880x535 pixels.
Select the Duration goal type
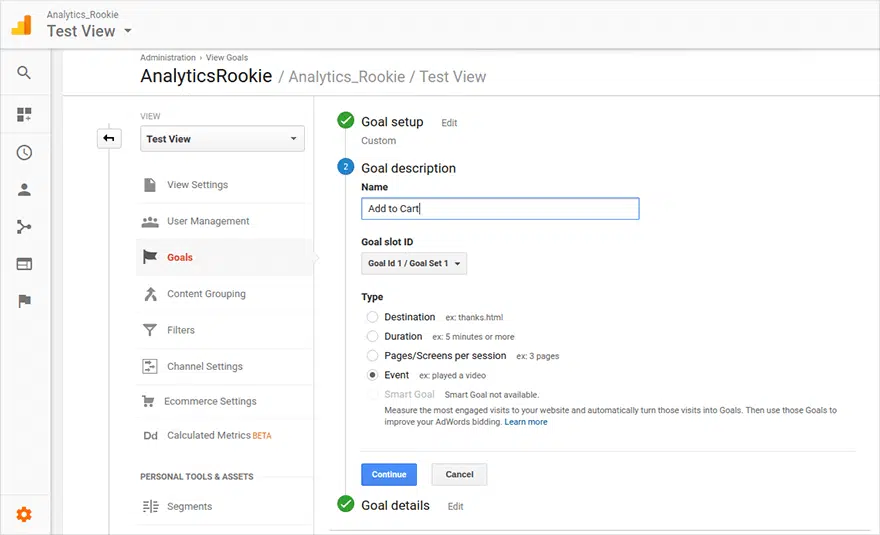[373, 337]
